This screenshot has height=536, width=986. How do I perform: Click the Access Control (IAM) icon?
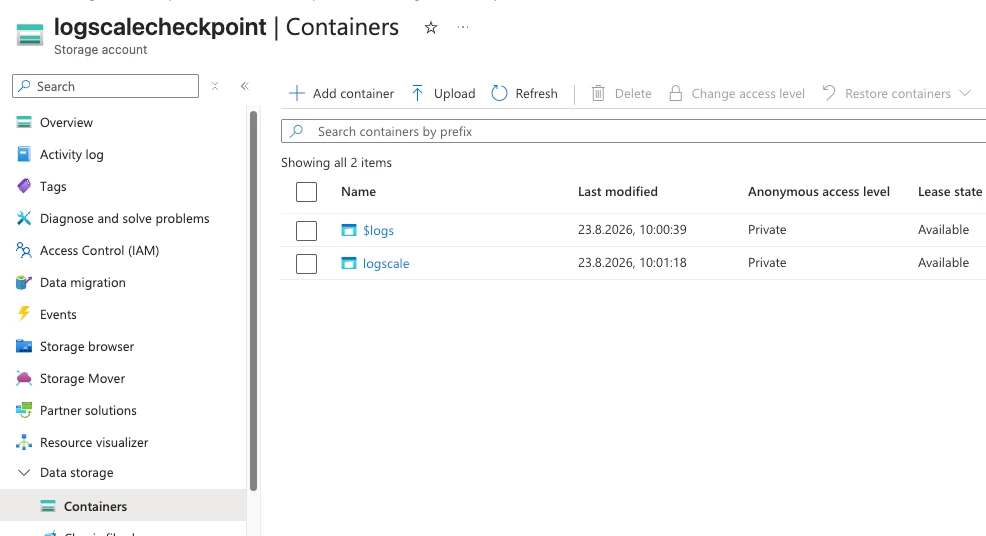(x=24, y=250)
